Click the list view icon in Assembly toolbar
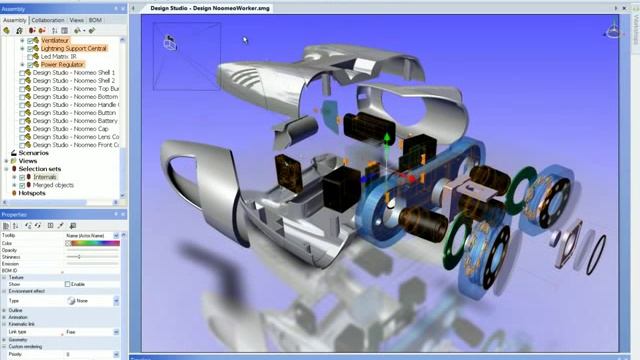This screenshot has width=640, height=360. (x=64, y=31)
